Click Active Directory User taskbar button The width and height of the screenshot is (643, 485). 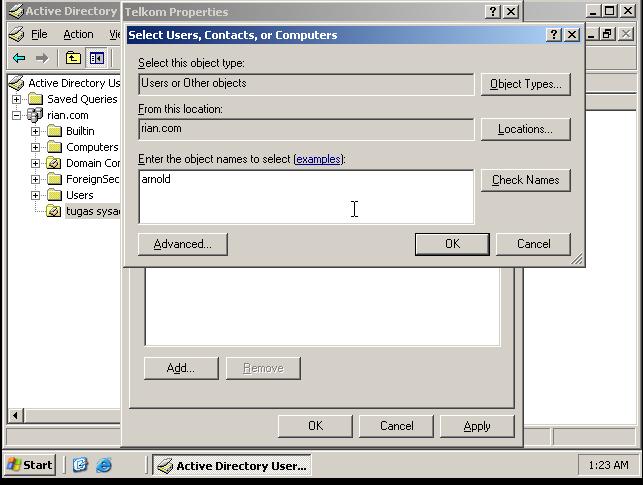(x=232, y=466)
